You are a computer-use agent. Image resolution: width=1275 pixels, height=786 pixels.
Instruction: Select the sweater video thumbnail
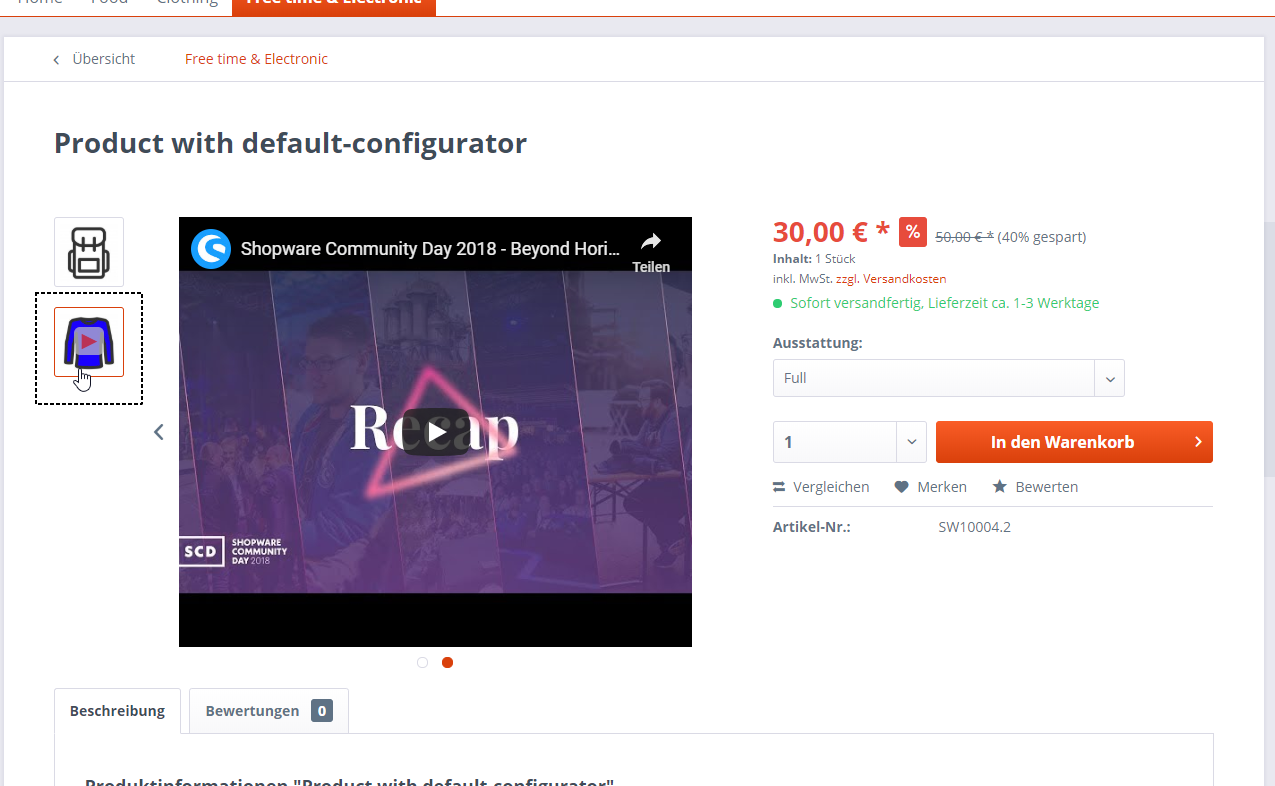click(89, 342)
